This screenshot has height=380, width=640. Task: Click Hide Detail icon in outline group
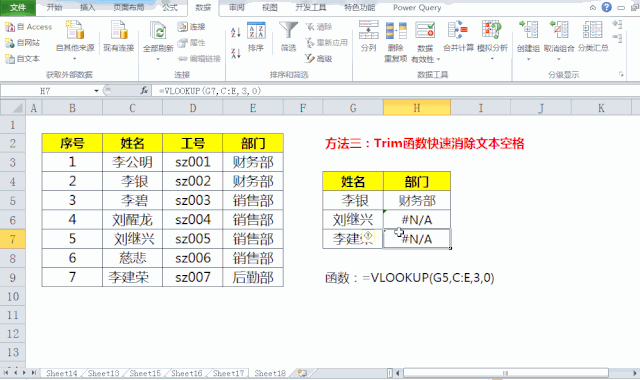(617, 39)
